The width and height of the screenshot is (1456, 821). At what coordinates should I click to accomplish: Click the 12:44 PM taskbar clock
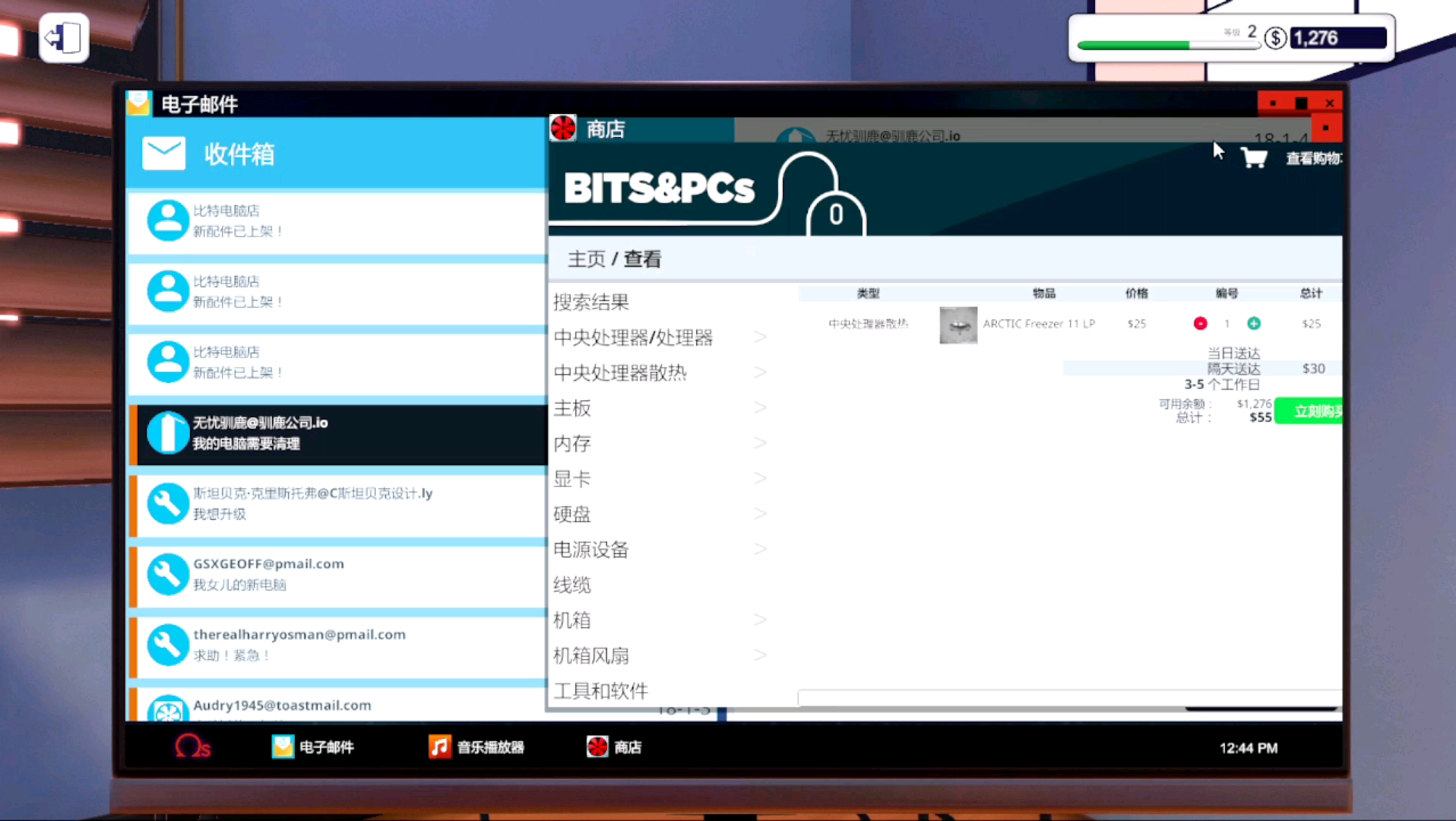coord(1249,748)
